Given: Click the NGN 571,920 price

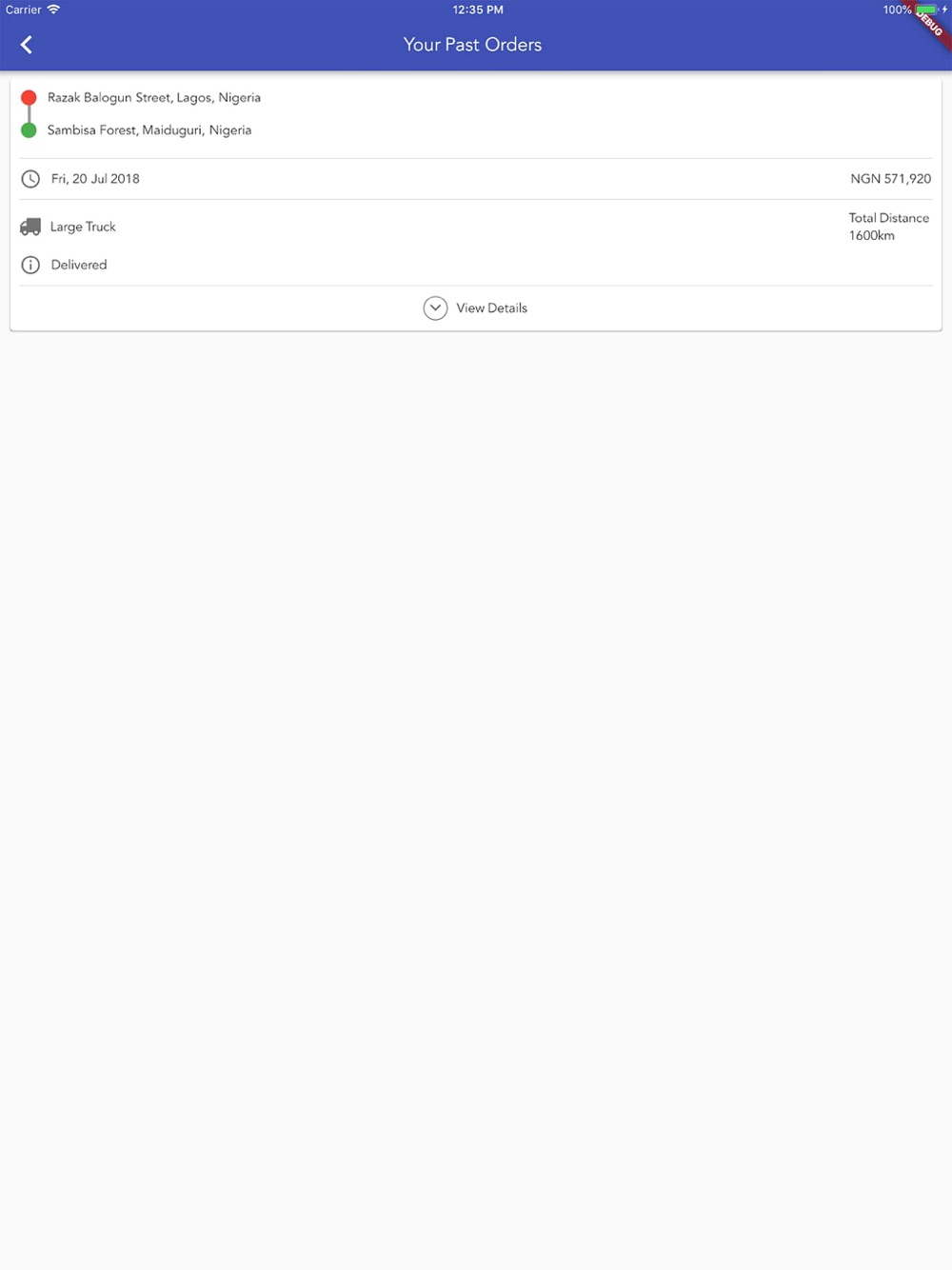Looking at the screenshot, I should [891, 179].
